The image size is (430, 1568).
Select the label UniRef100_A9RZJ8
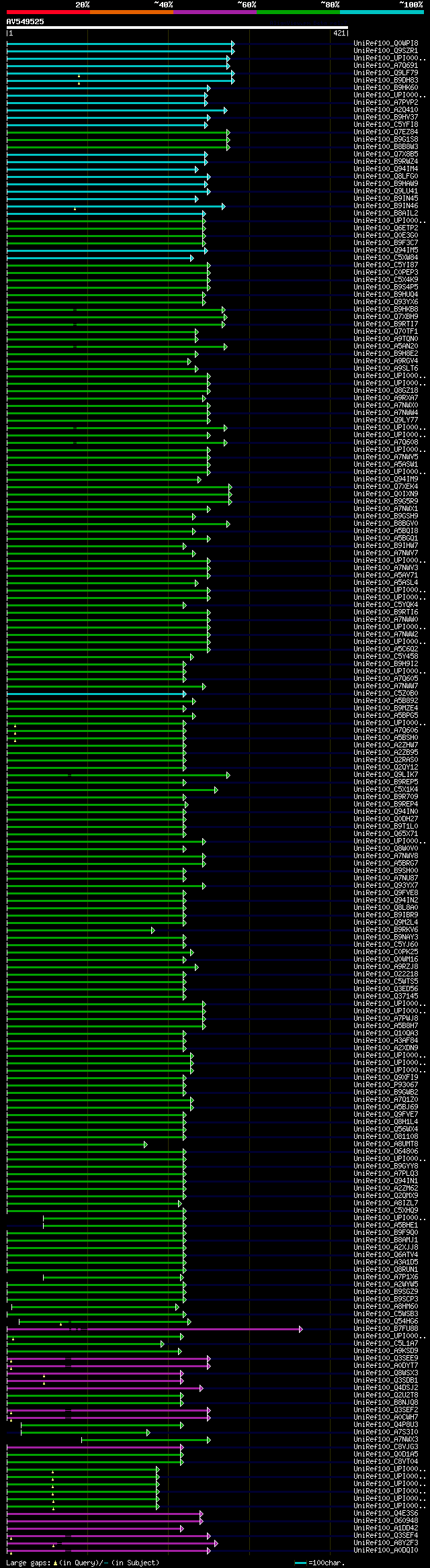coord(386,967)
